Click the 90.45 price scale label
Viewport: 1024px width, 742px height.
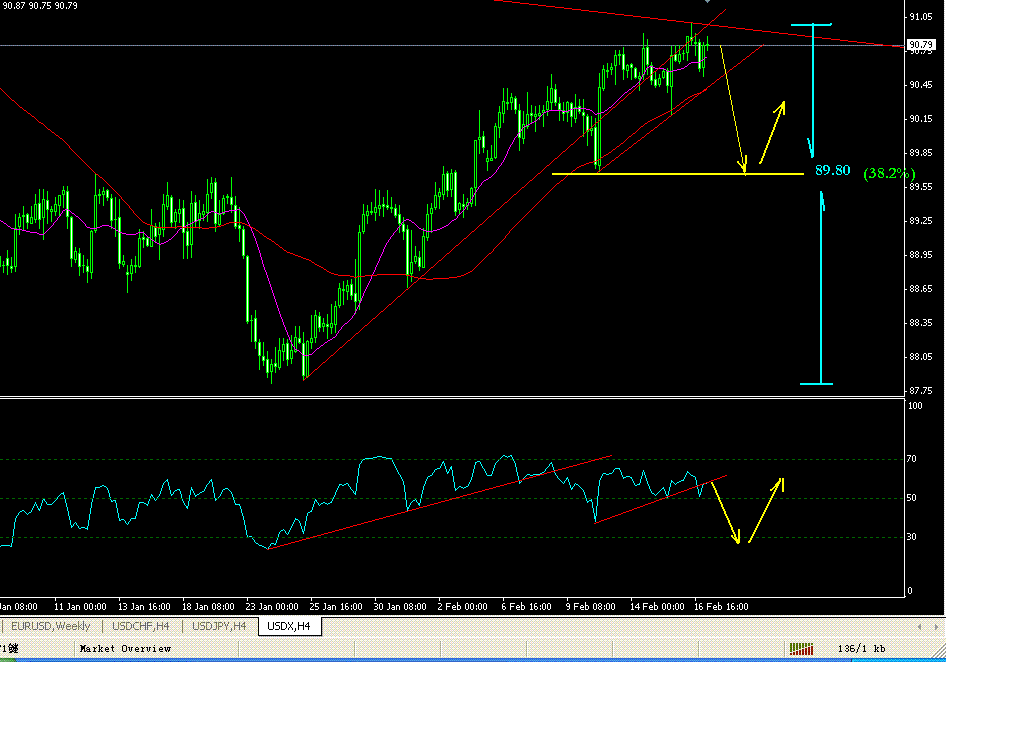click(921, 85)
